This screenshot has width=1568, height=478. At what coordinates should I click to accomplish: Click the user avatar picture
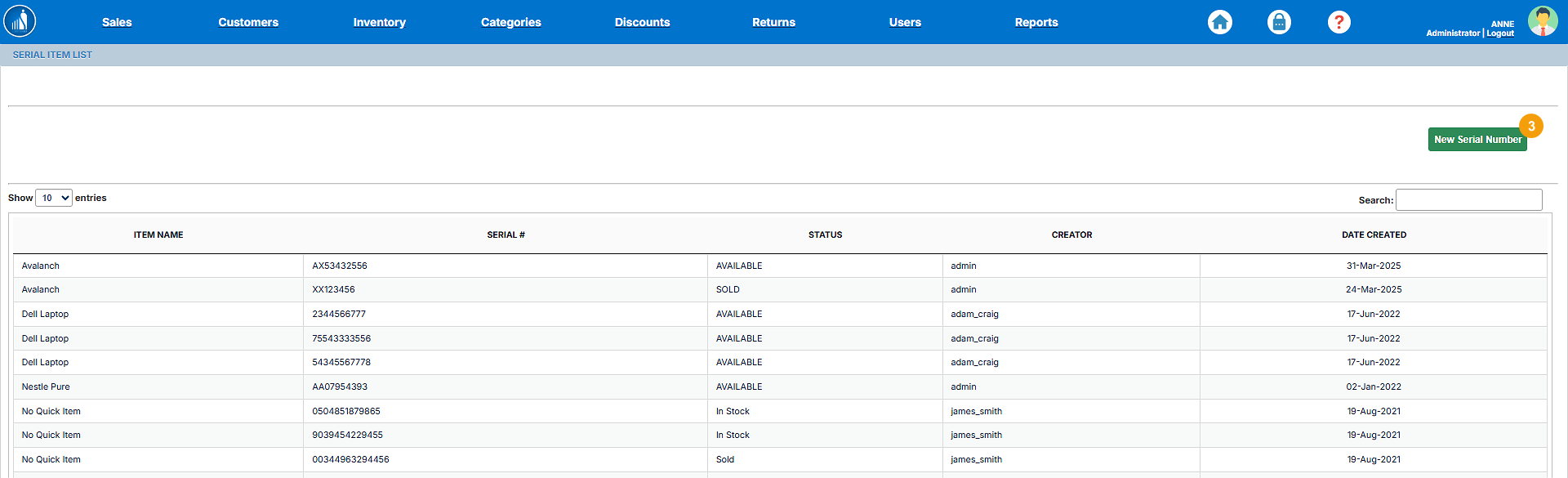pos(1542,21)
